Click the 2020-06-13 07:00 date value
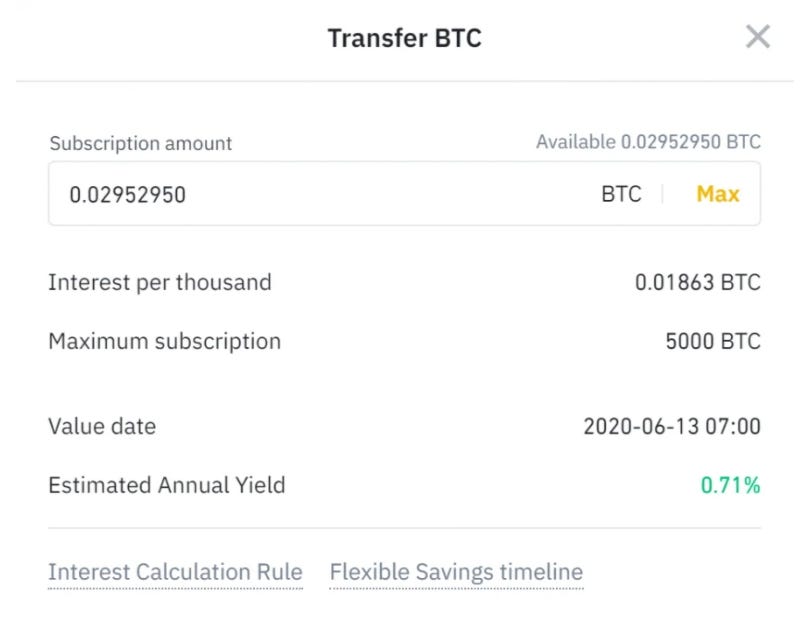This screenshot has height=621, width=801. click(672, 426)
